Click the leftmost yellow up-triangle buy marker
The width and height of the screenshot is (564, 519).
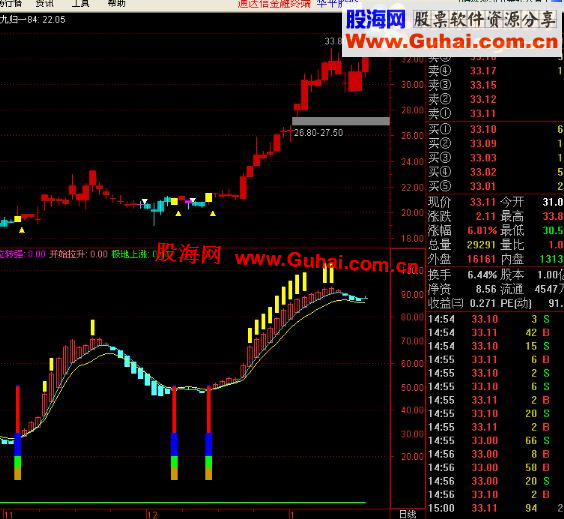(22, 230)
